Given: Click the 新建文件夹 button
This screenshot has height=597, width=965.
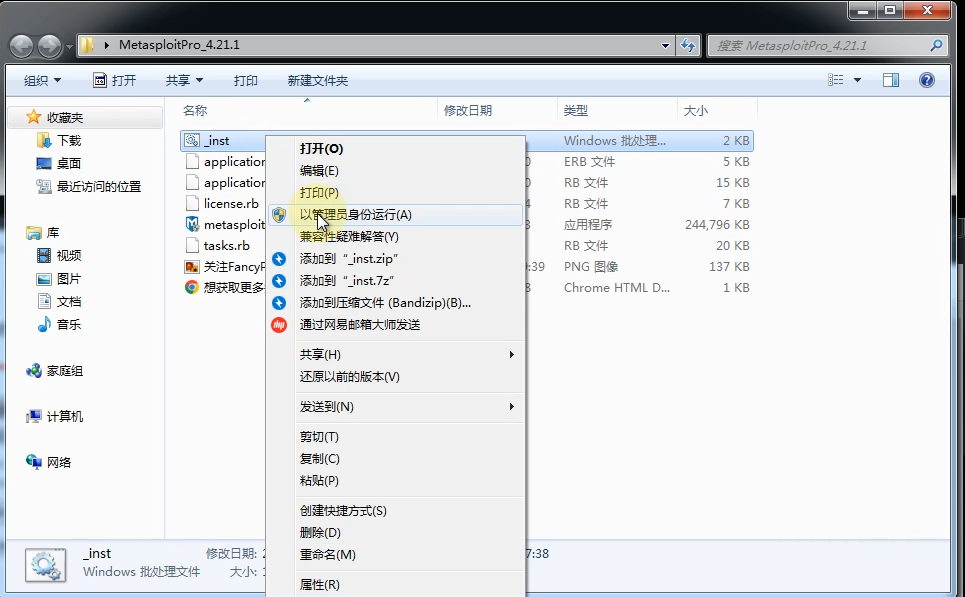Looking at the screenshot, I should pos(318,81).
